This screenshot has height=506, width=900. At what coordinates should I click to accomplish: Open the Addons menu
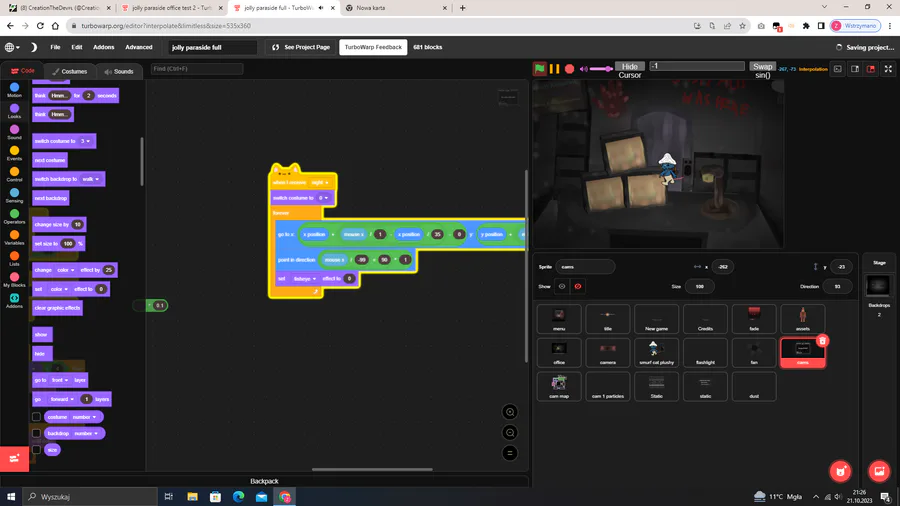point(104,47)
